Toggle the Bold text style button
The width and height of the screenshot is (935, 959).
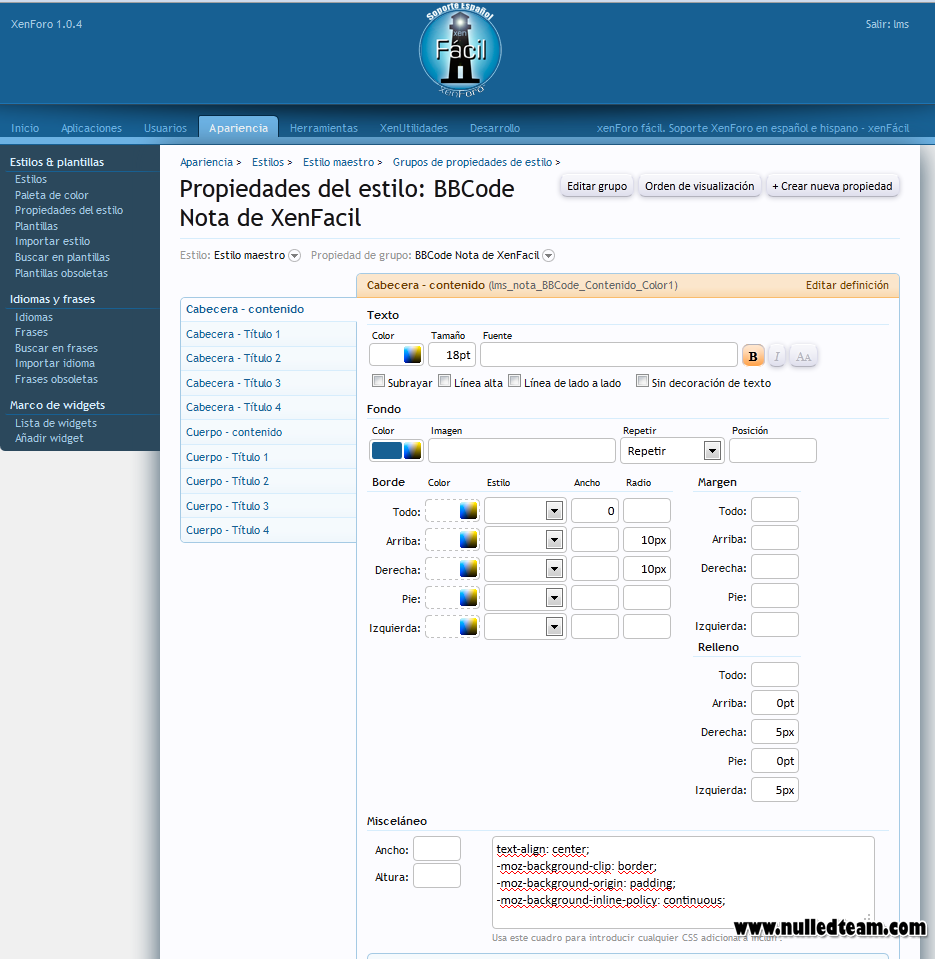(753, 356)
